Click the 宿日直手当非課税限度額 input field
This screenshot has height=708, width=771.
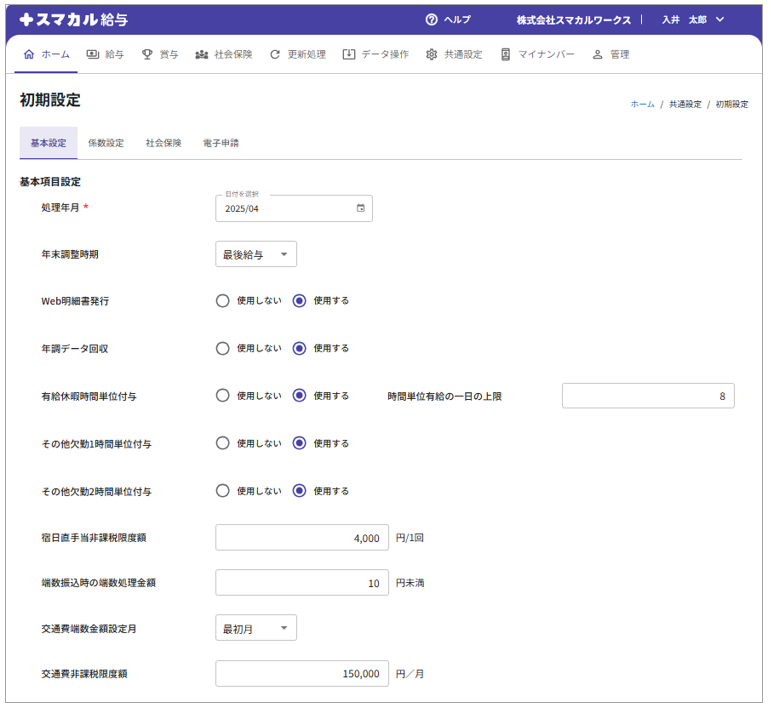coord(302,538)
